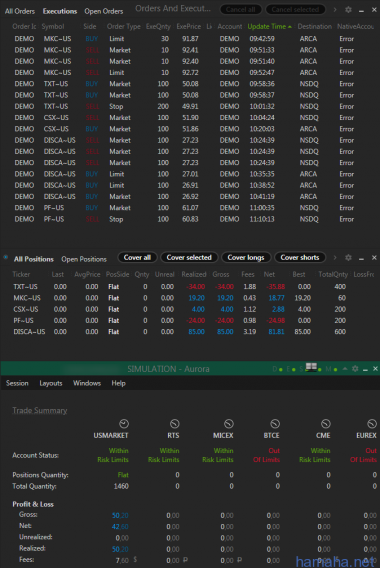Select the PF~US Stop execution at 11:10:13
The width and height of the screenshot is (380, 568).
(190, 219)
